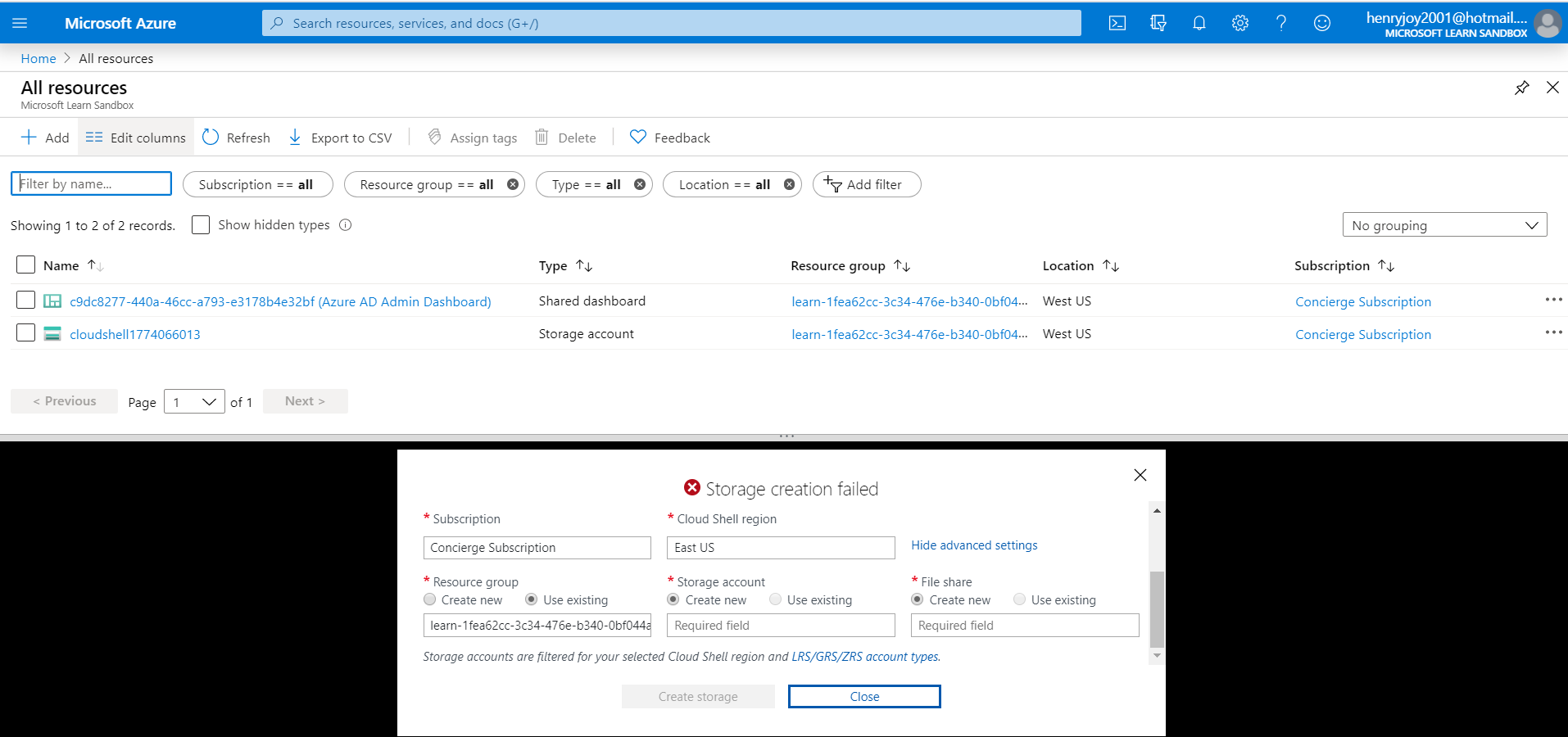Click the feedback smiley icon
Viewport: 1568px width, 737px height.
click(x=1321, y=23)
